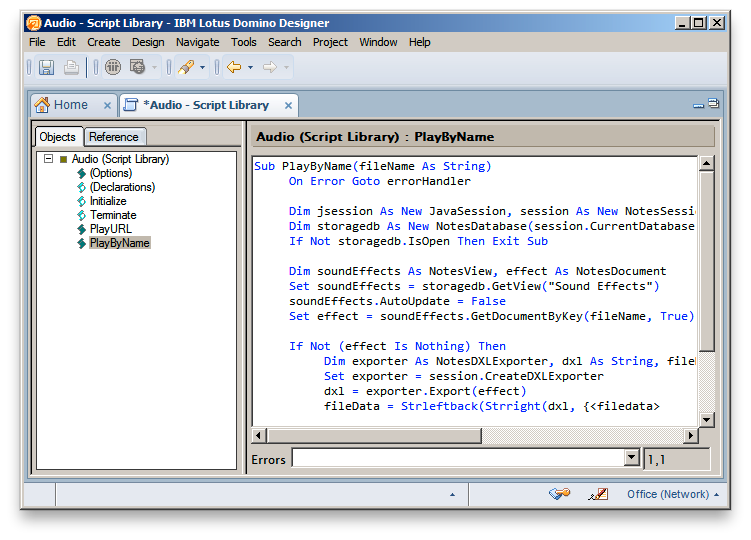The image size is (751, 540).
Task: Open the Back arrow history dropdown
Action: (x=251, y=68)
